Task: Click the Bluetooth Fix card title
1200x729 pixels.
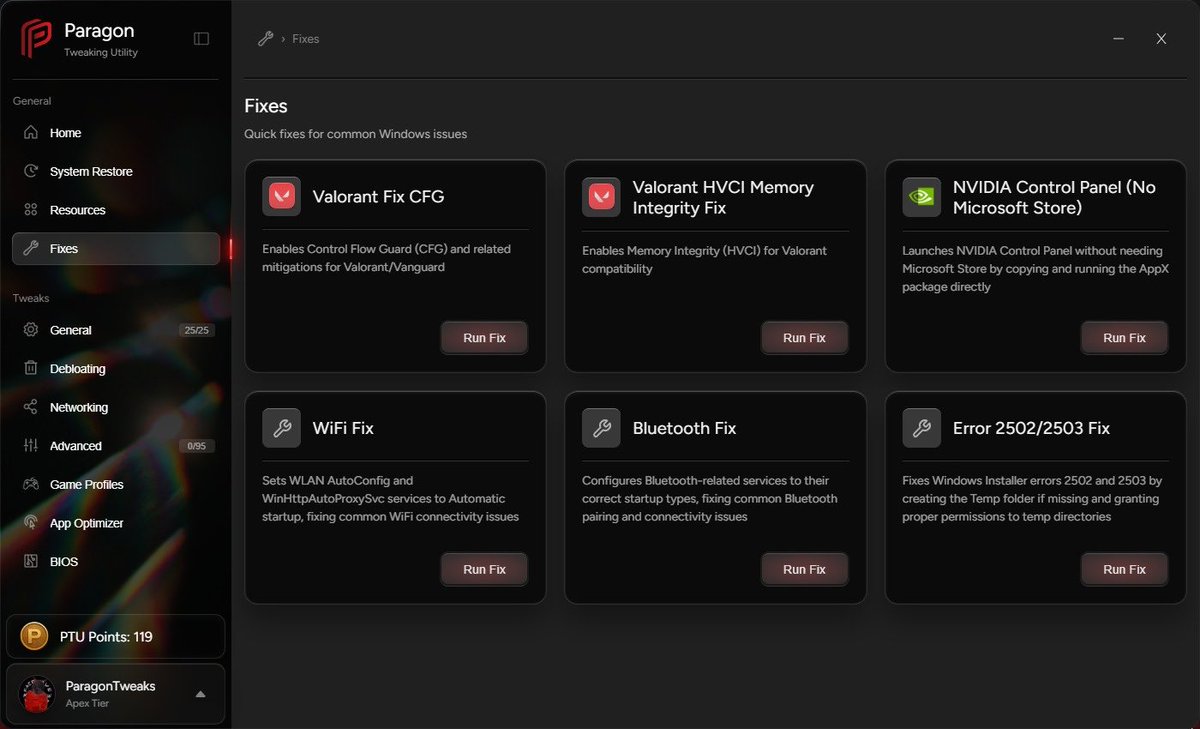Action: [684, 428]
